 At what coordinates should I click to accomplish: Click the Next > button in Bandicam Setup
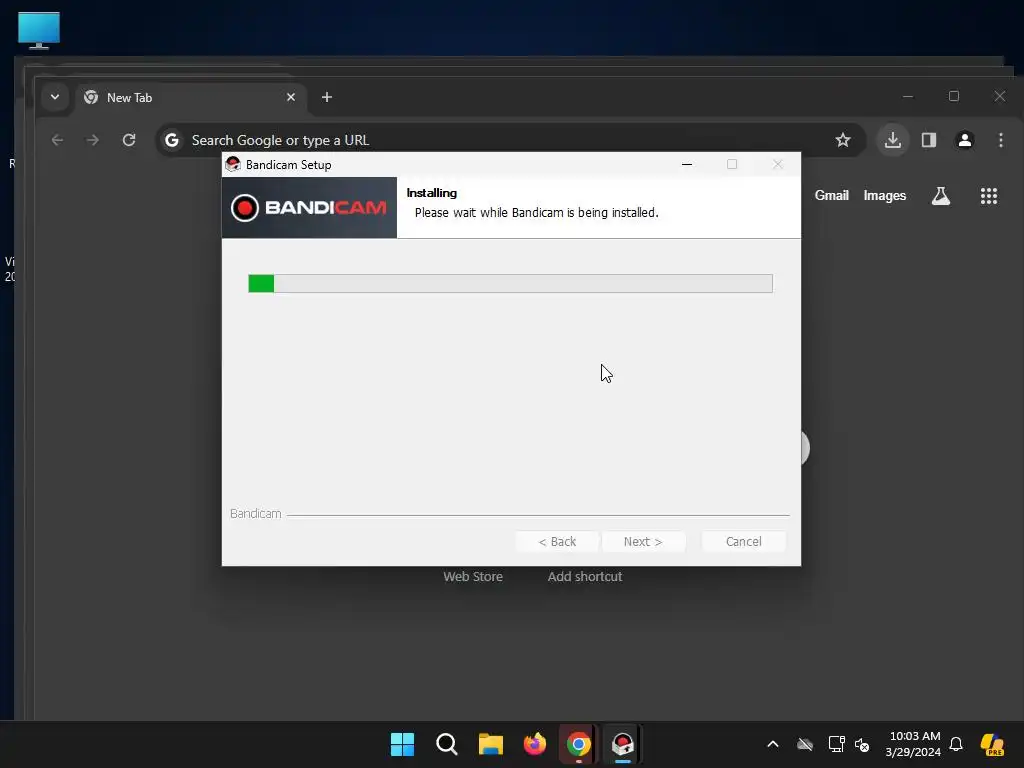[x=643, y=541]
